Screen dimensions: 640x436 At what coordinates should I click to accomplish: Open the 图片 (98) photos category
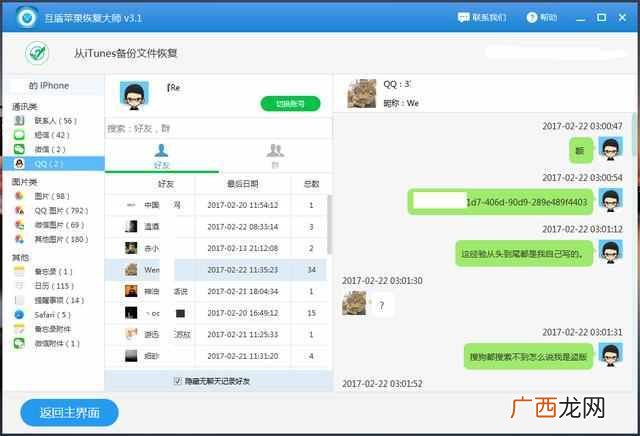[42, 196]
